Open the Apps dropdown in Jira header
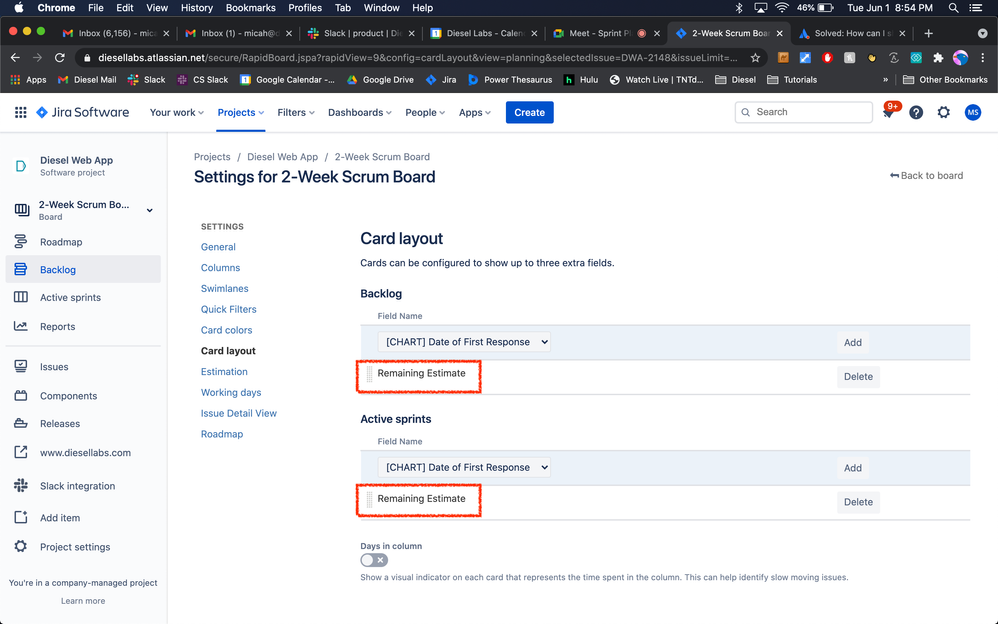This screenshot has width=998, height=624. (x=475, y=113)
